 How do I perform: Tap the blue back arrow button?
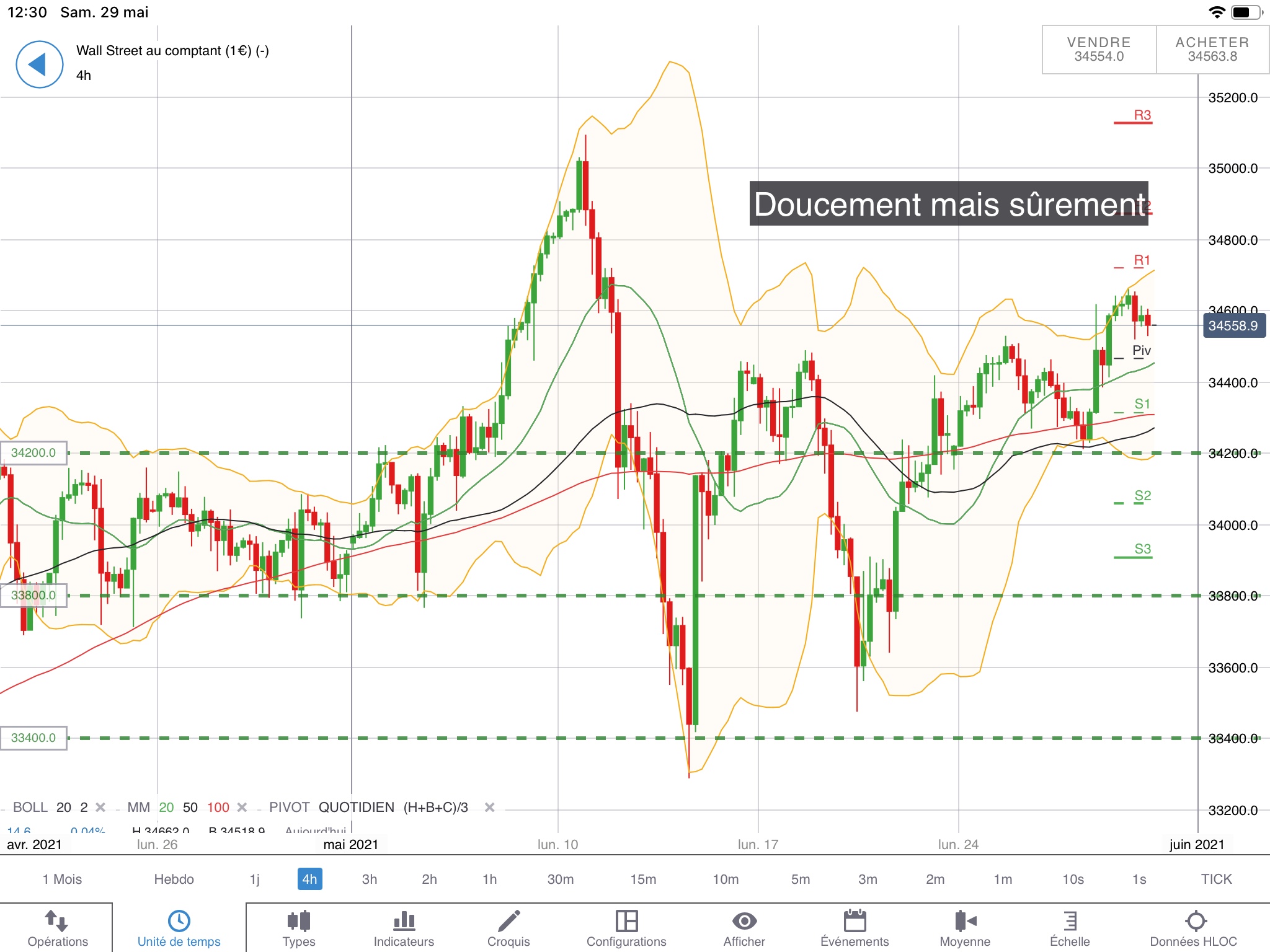pyautogui.click(x=39, y=64)
